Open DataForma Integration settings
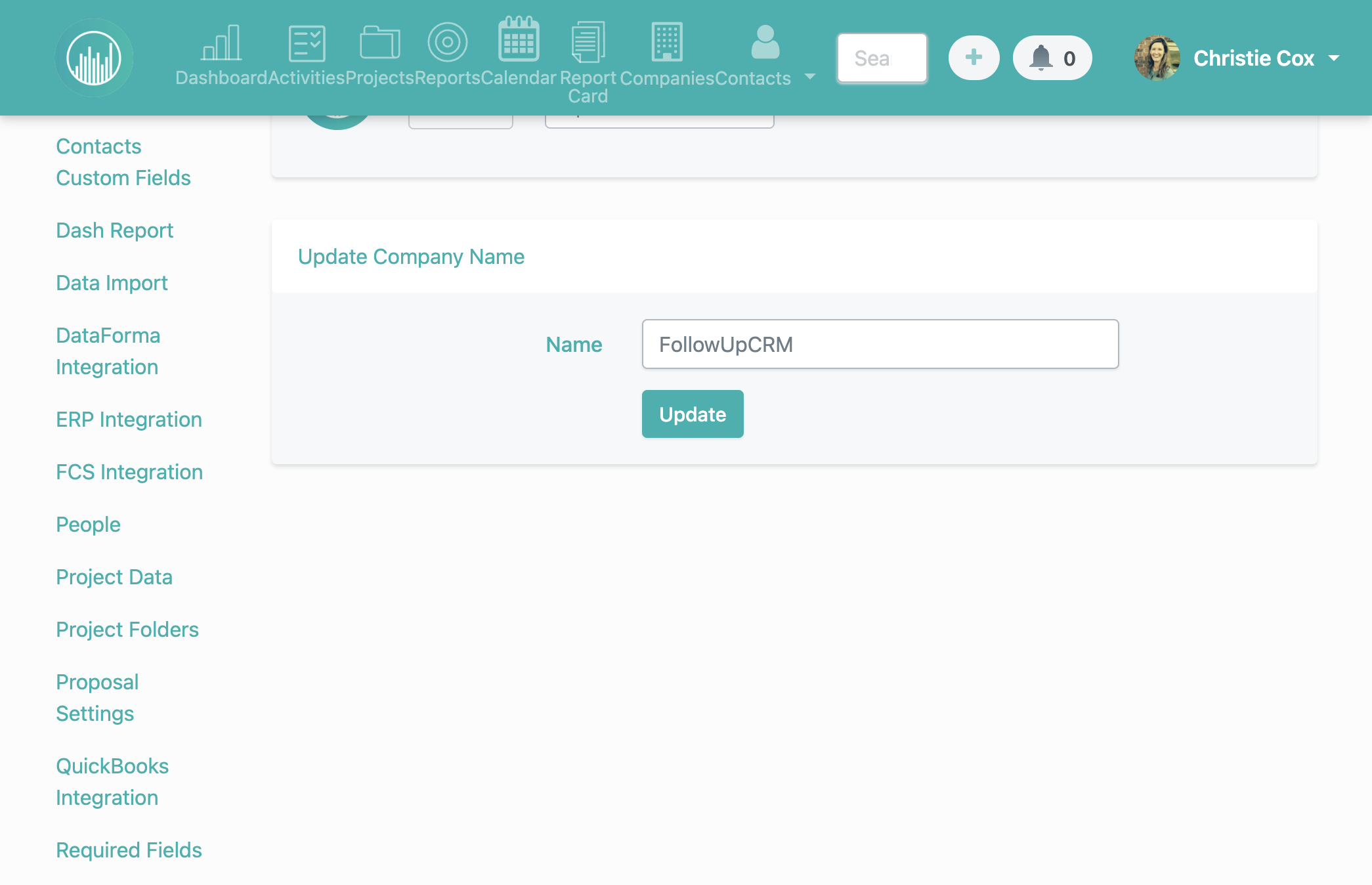This screenshot has height=885, width=1372. coord(108,351)
